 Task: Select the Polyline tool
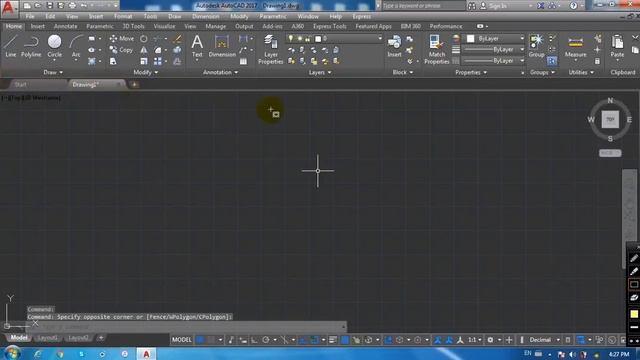click(31, 46)
